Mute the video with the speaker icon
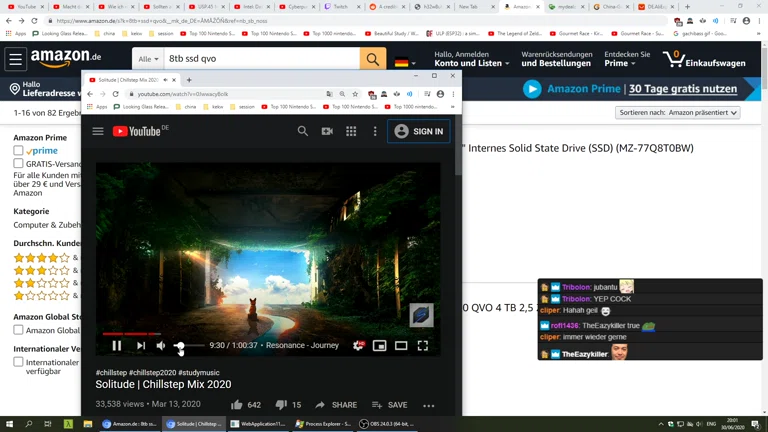Viewport: 768px width, 432px height. [161, 346]
